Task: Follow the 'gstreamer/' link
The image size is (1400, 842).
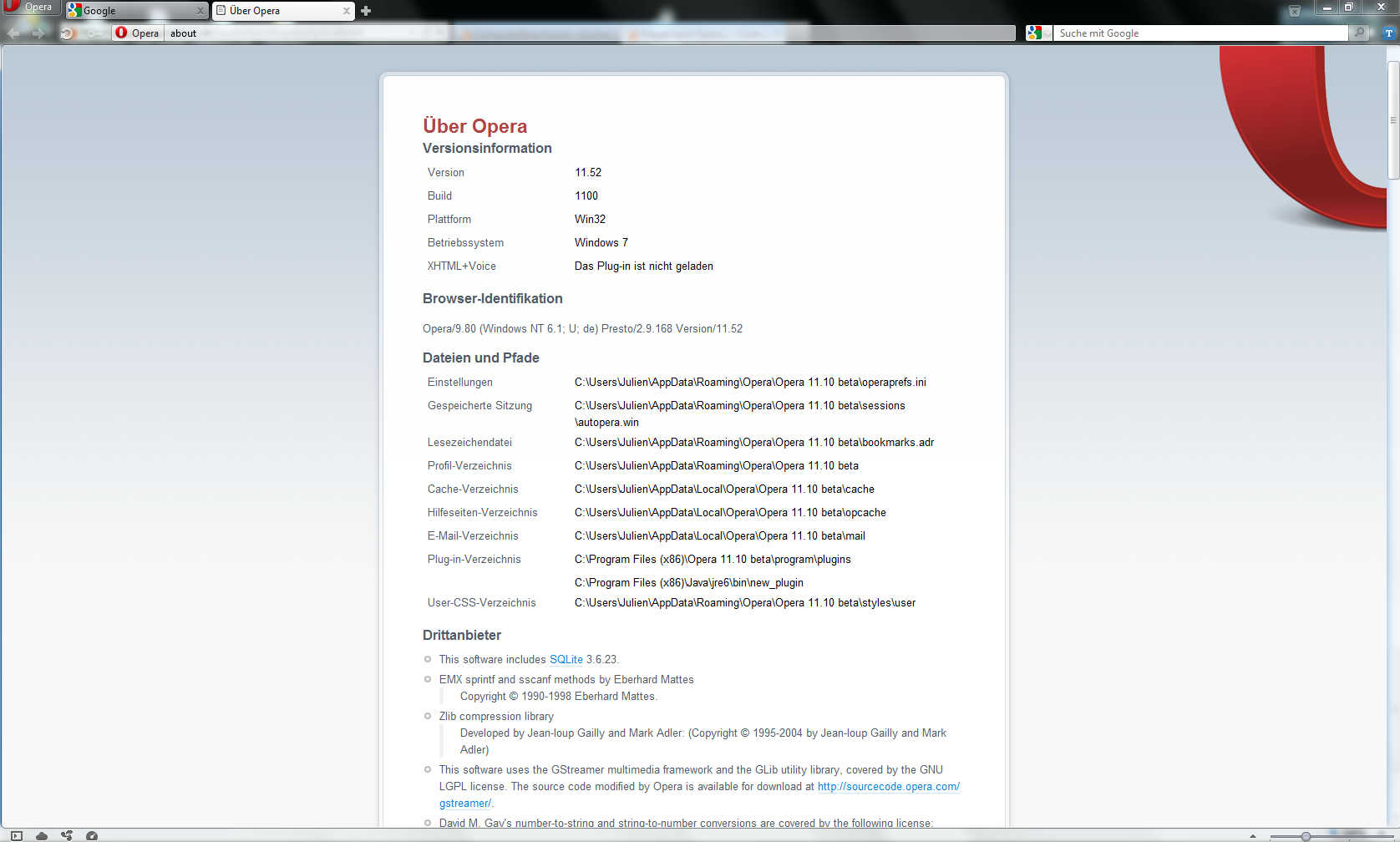Action: tap(465, 804)
